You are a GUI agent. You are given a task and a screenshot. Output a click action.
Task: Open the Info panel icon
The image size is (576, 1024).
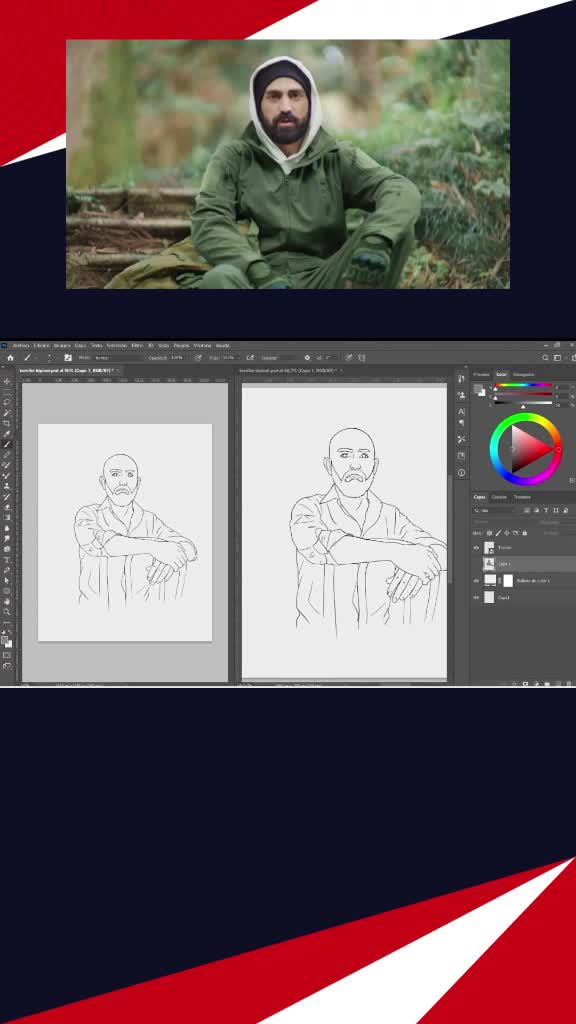[x=461, y=472]
